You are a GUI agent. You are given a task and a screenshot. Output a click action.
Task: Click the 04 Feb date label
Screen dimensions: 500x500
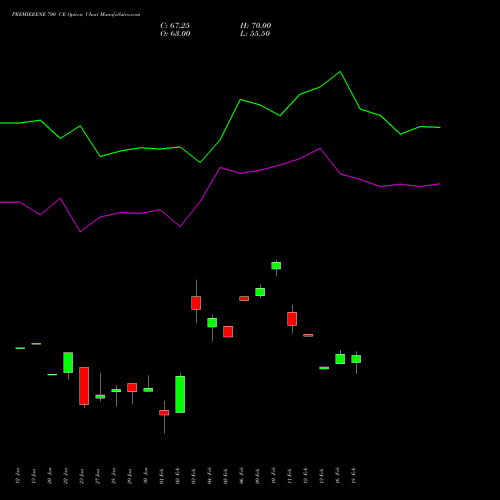pyautogui.click(x=210, y=476)
